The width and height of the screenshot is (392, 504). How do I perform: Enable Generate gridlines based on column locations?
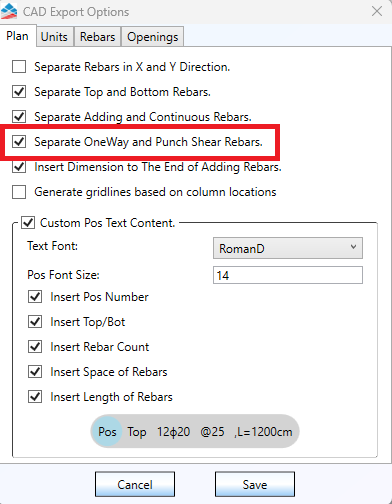tap(19, 192)
